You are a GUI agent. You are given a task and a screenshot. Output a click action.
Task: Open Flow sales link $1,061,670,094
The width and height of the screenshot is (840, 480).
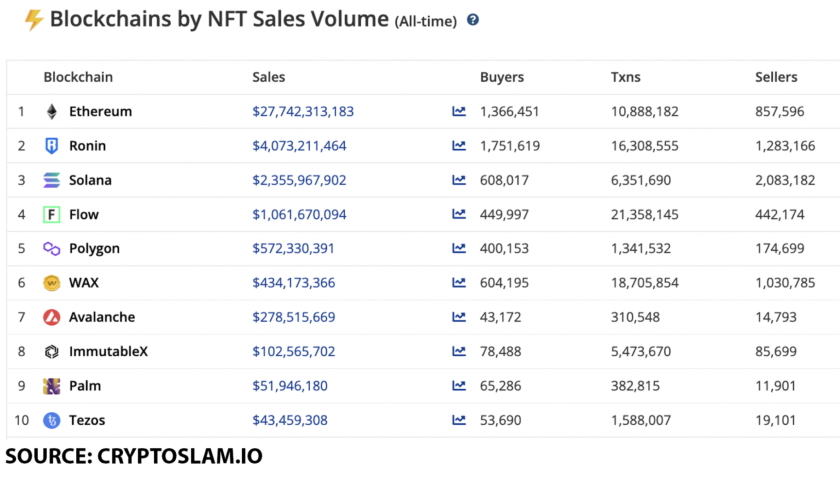click(x=299, y=214)
